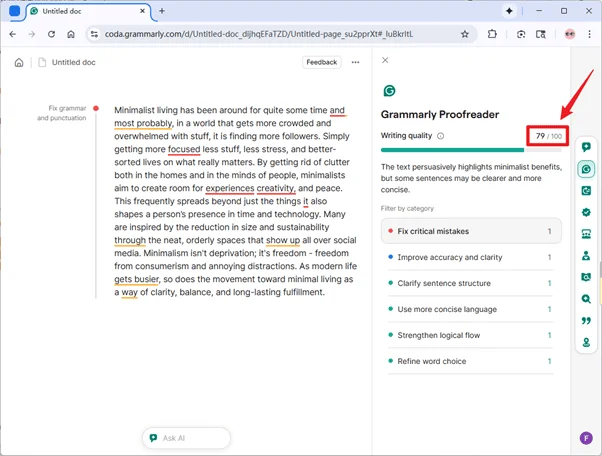Click the Grammarly Proofreader heading

click(x=440, y=114)
